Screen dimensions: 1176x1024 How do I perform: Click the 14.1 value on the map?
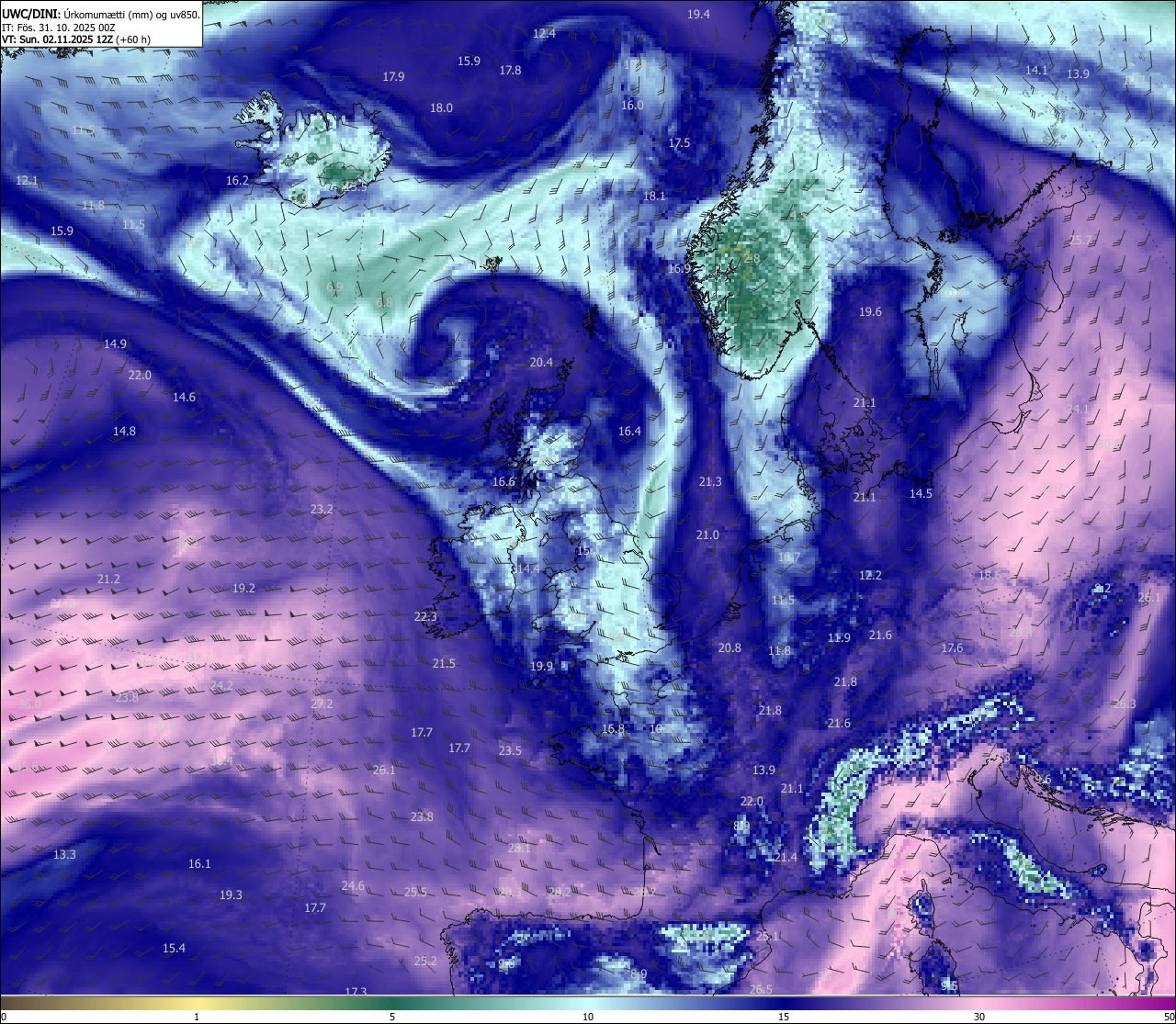(1036, 70)
